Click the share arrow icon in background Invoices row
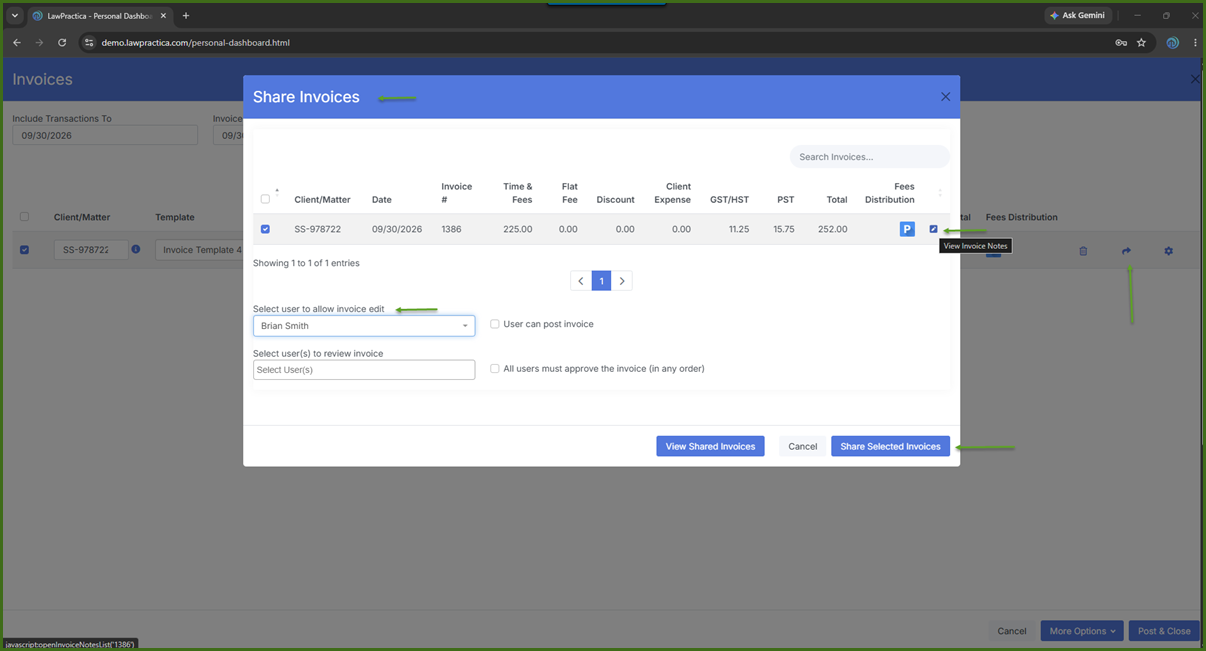 [x=1126, y=251]
